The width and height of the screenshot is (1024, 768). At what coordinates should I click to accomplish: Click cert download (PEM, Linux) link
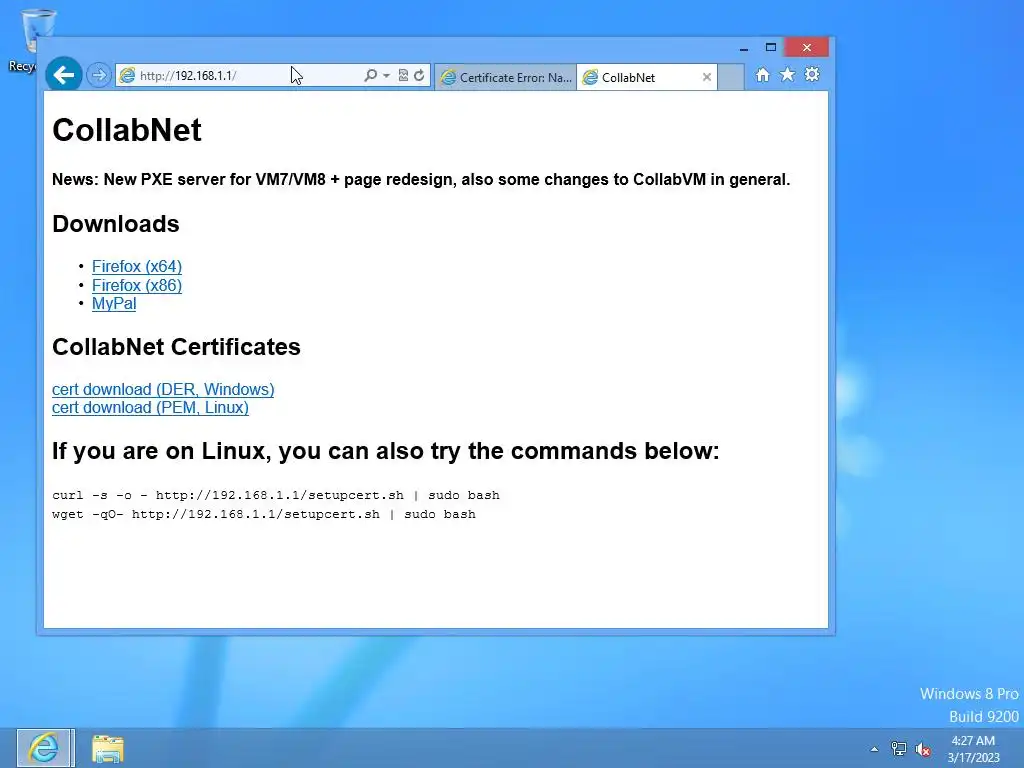coord(150,408)
